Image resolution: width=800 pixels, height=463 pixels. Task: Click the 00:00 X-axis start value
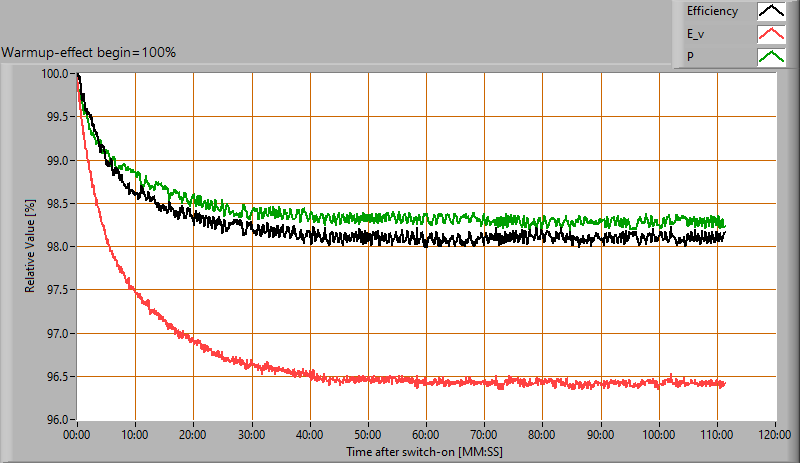[77, 435]
